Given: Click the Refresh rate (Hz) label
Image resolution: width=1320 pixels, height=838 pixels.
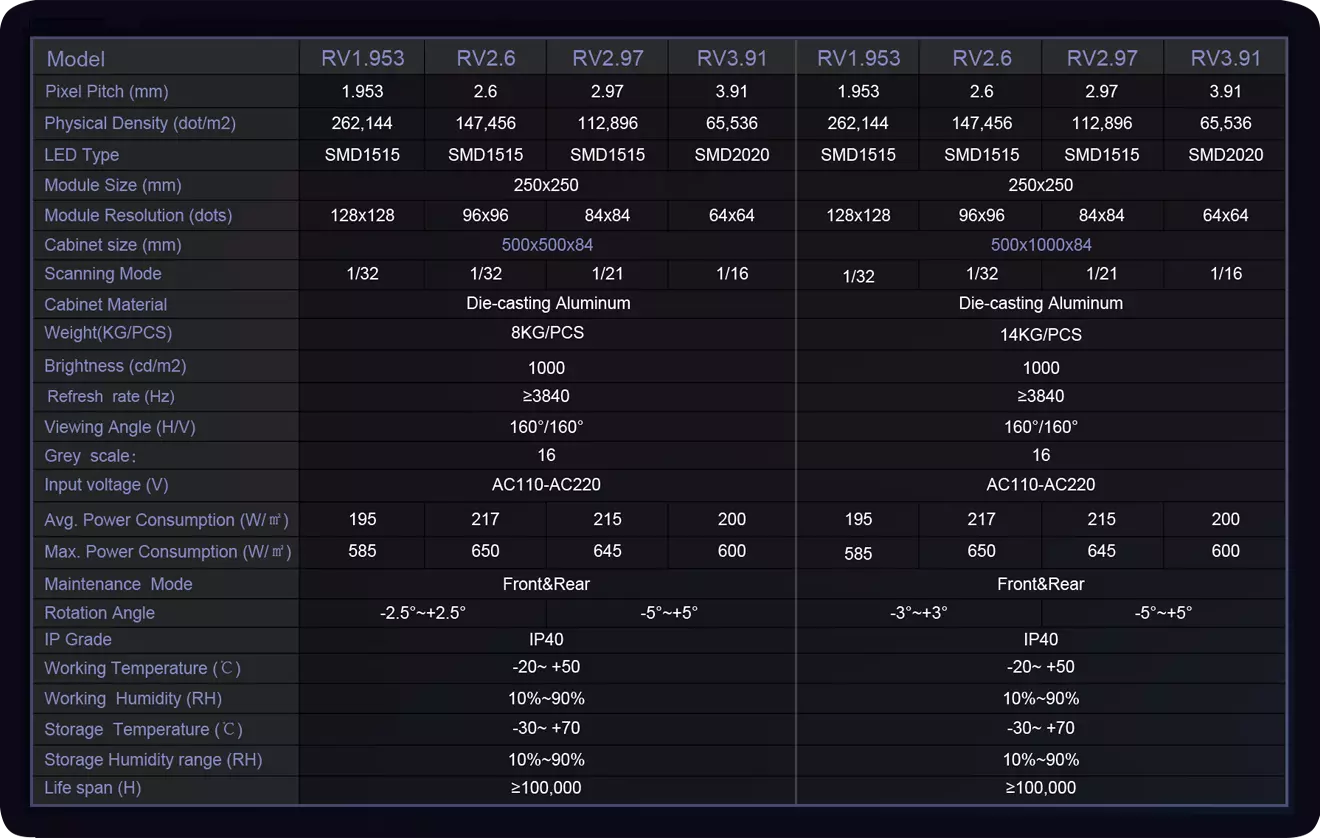Looking at the screenshot, I should click(111, 397).
